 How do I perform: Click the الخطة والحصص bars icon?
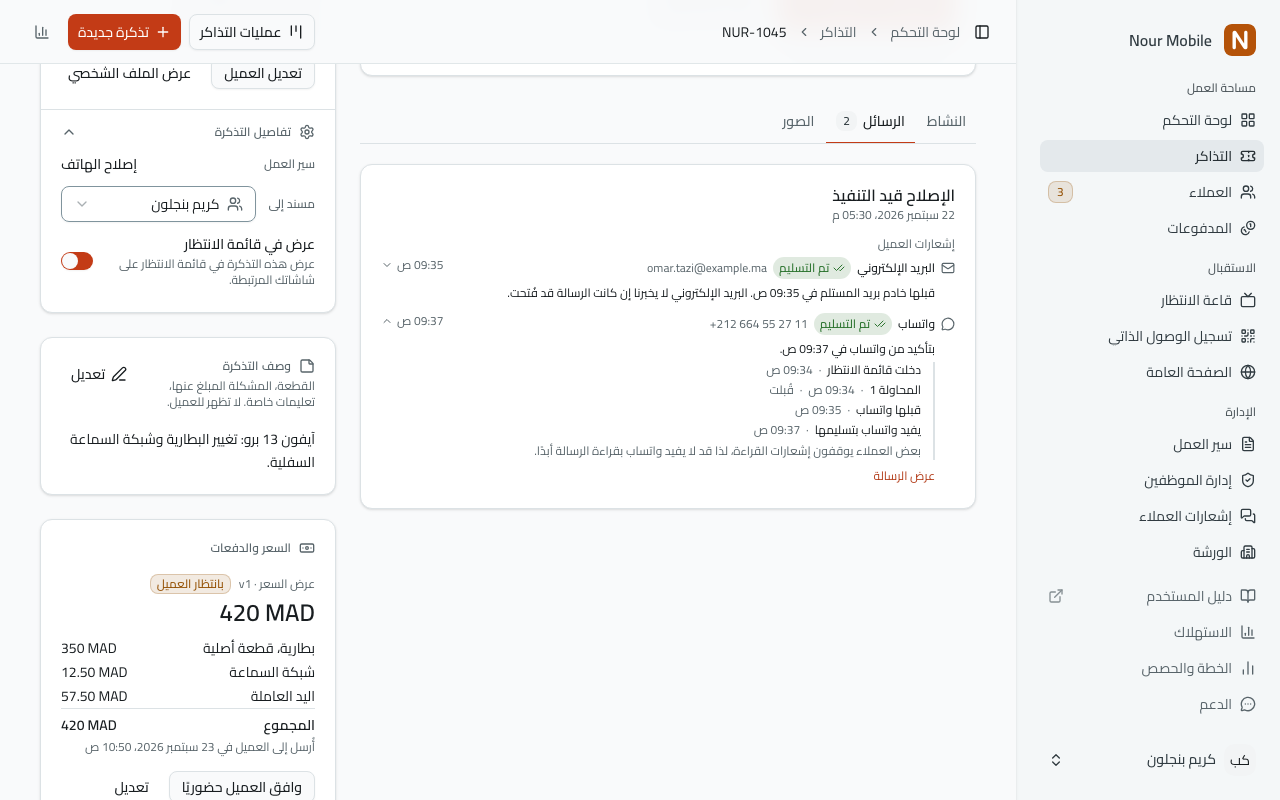(1248, 668)
